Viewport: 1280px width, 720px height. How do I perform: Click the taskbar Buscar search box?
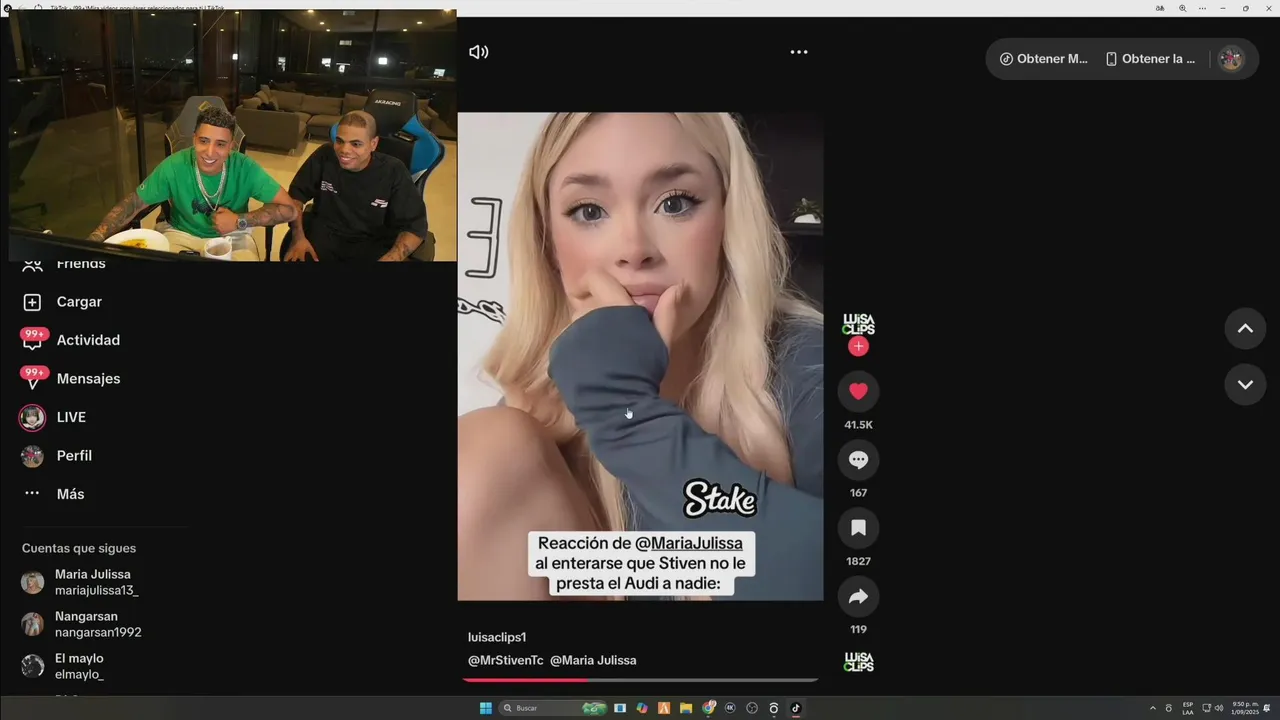[x=553, y=708]
